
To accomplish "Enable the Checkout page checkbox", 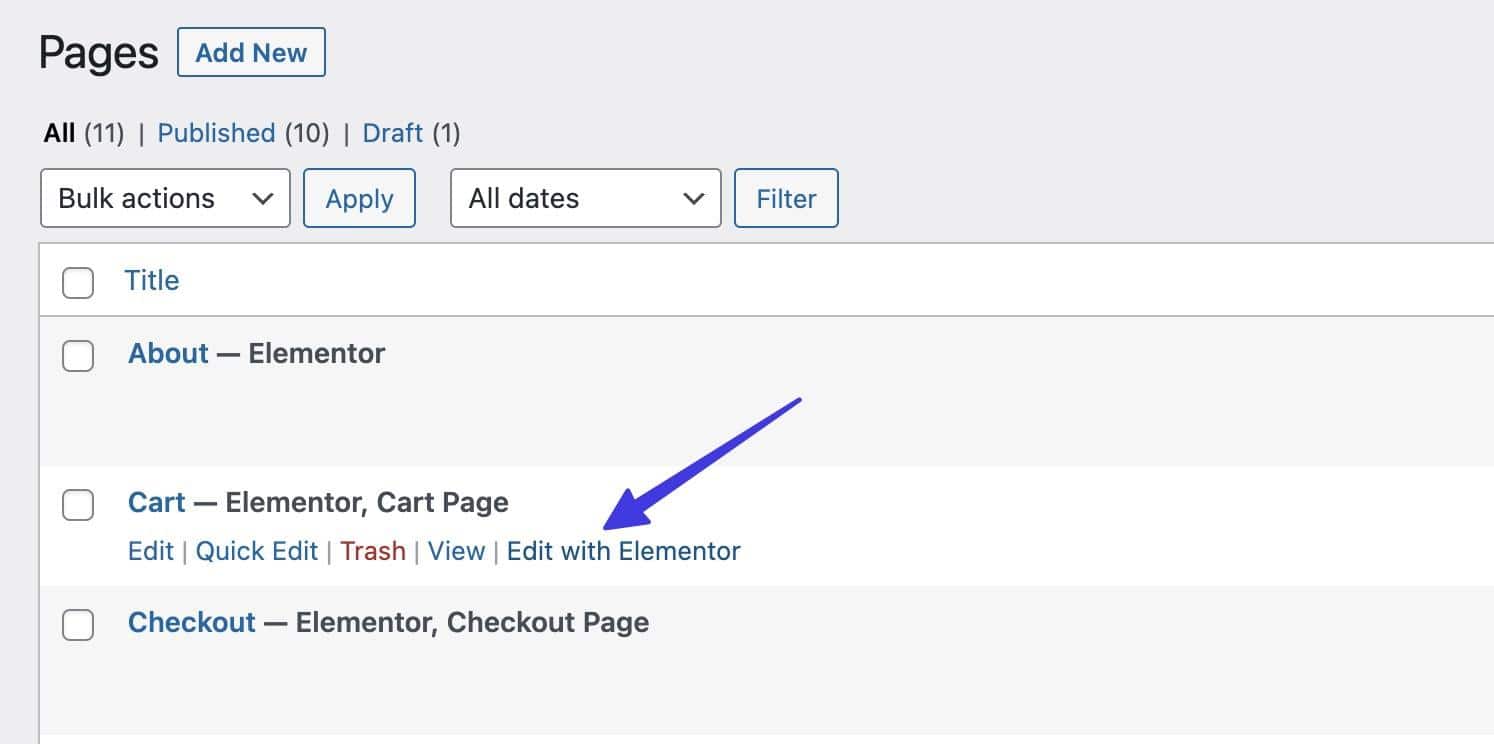I will (x=78, y=625).
